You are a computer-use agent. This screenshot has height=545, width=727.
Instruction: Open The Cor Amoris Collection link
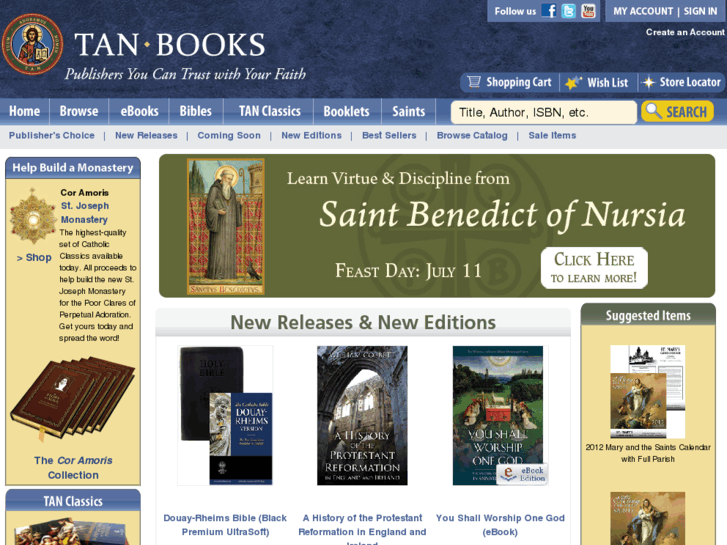point(73,468)
